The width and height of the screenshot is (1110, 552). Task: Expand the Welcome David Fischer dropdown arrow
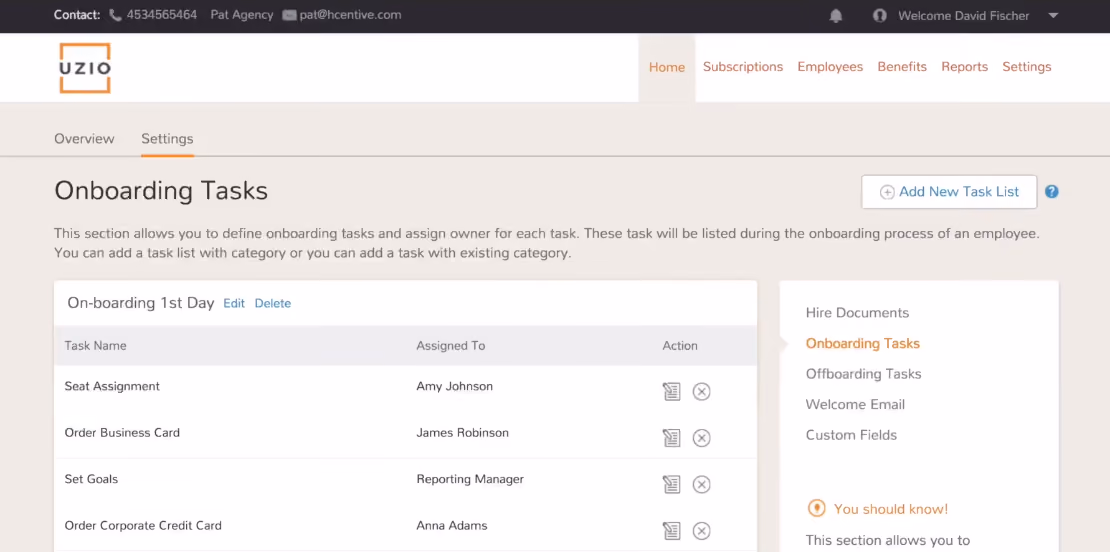tap(1053, 16)
